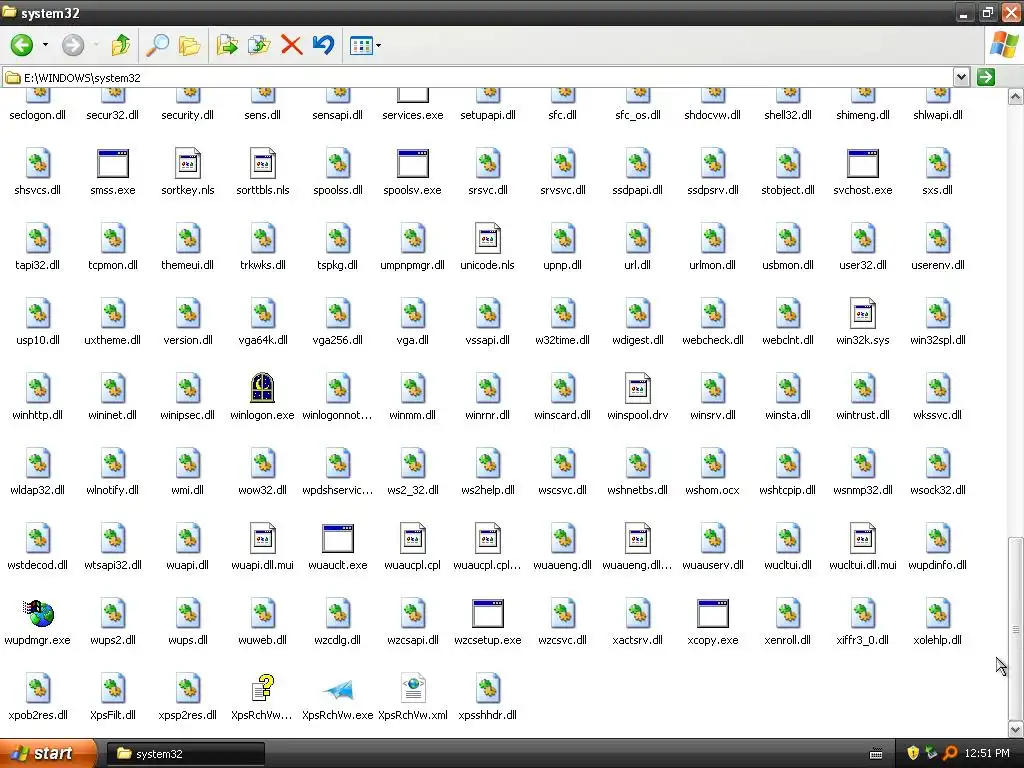This screenshot has width=1024, height=768.
Task: Click the scrollbar down arrow
Action: pos(1015,729)
